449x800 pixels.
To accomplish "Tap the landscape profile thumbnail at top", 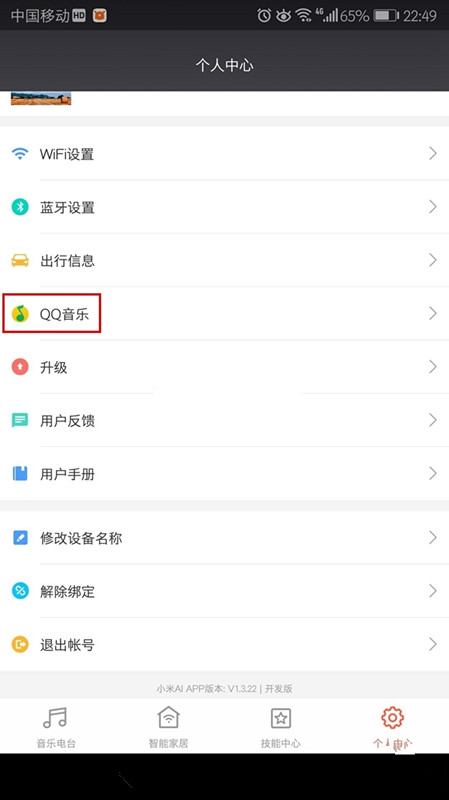I will (x=41, y=98).
